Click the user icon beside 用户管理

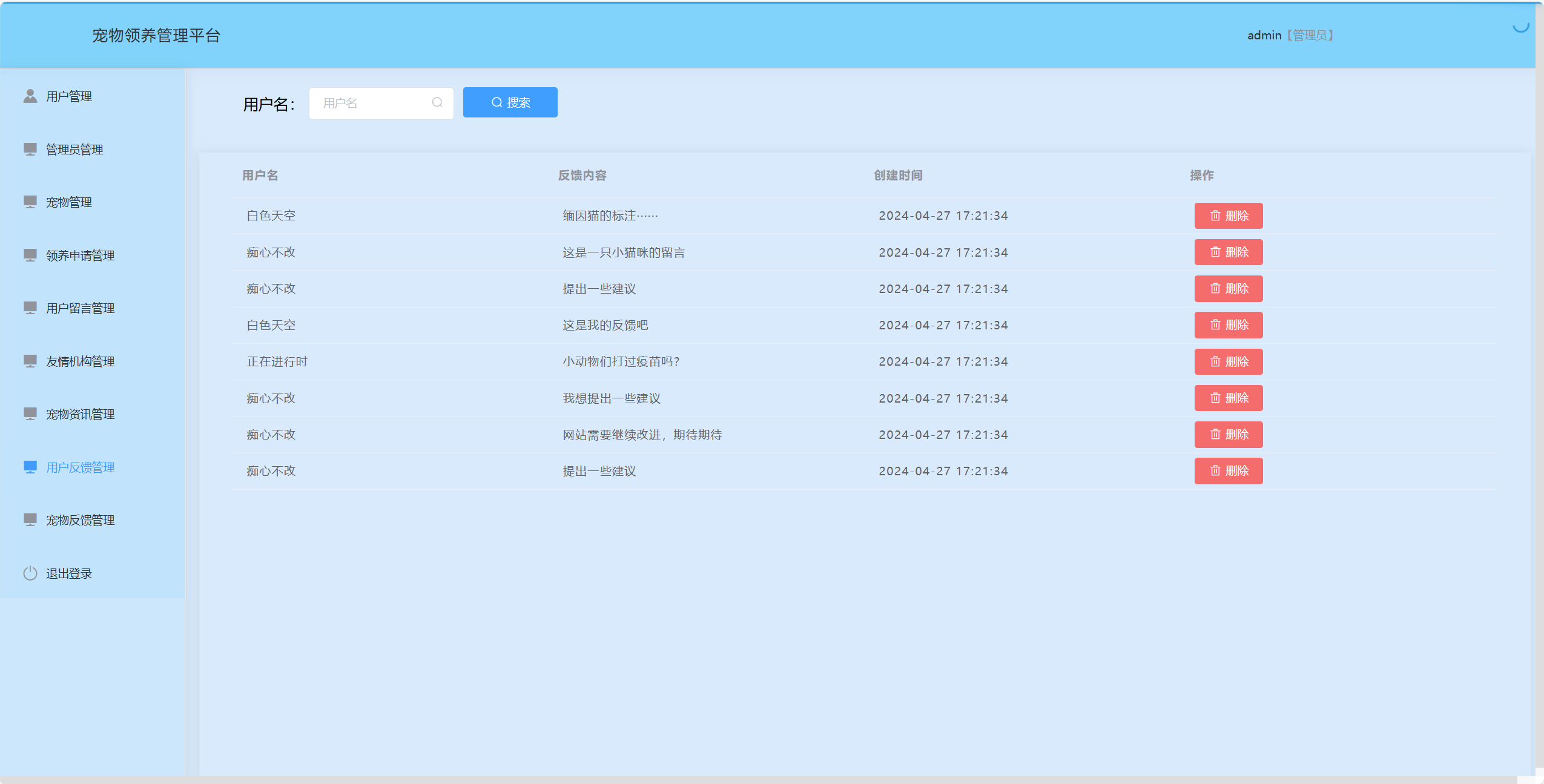(x=30, y=96)
